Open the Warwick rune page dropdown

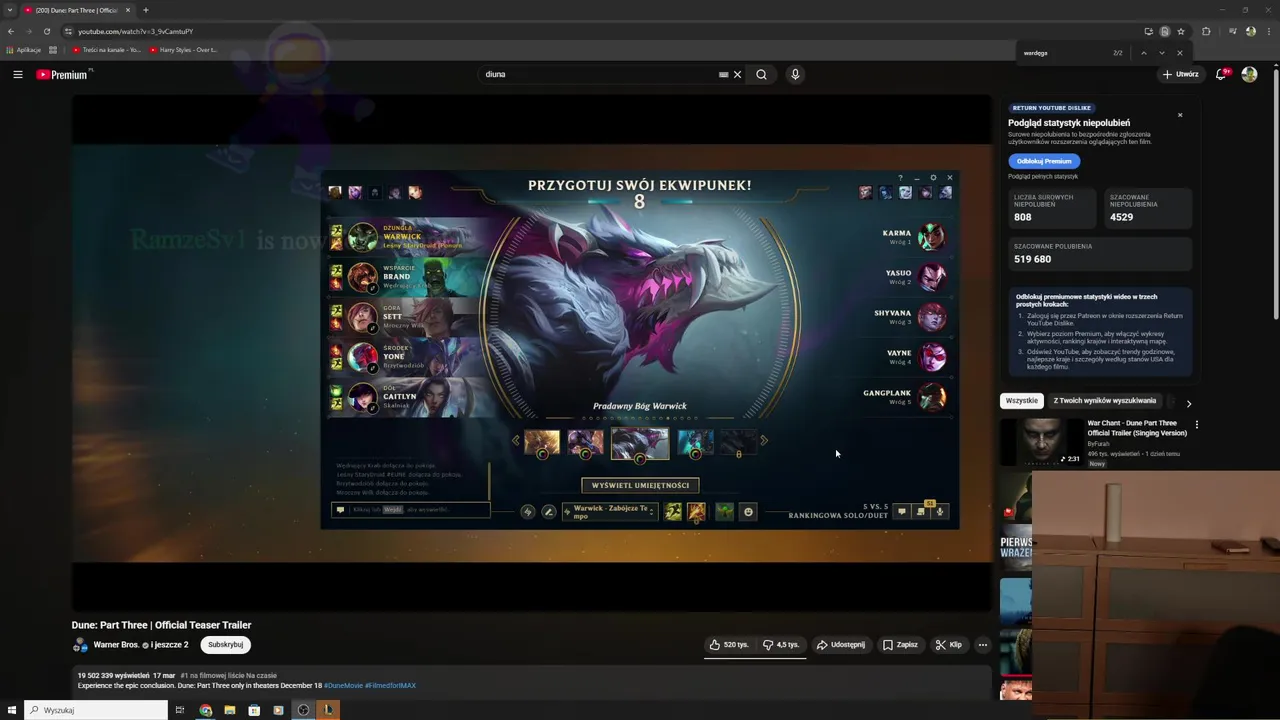[x=609, y=512]
